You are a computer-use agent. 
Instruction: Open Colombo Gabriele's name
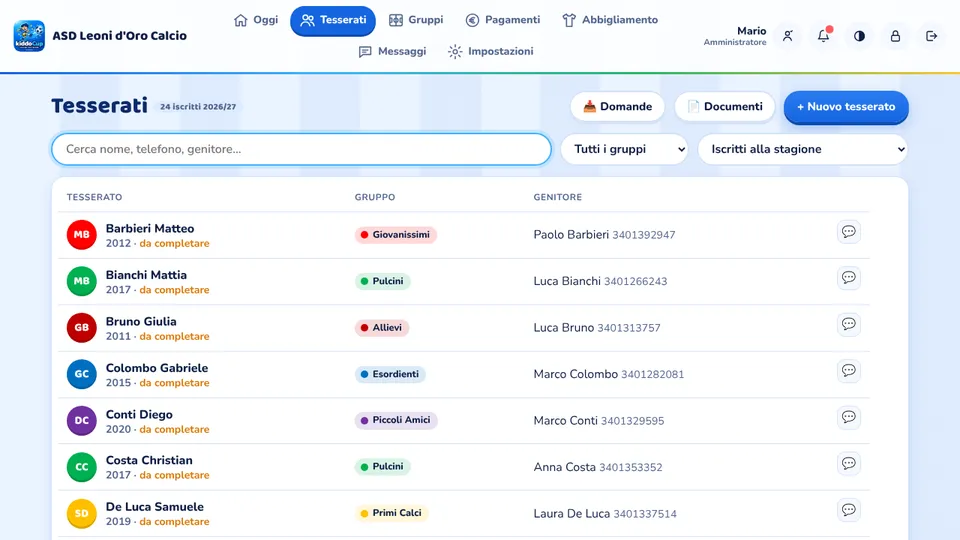pos(157,368)
